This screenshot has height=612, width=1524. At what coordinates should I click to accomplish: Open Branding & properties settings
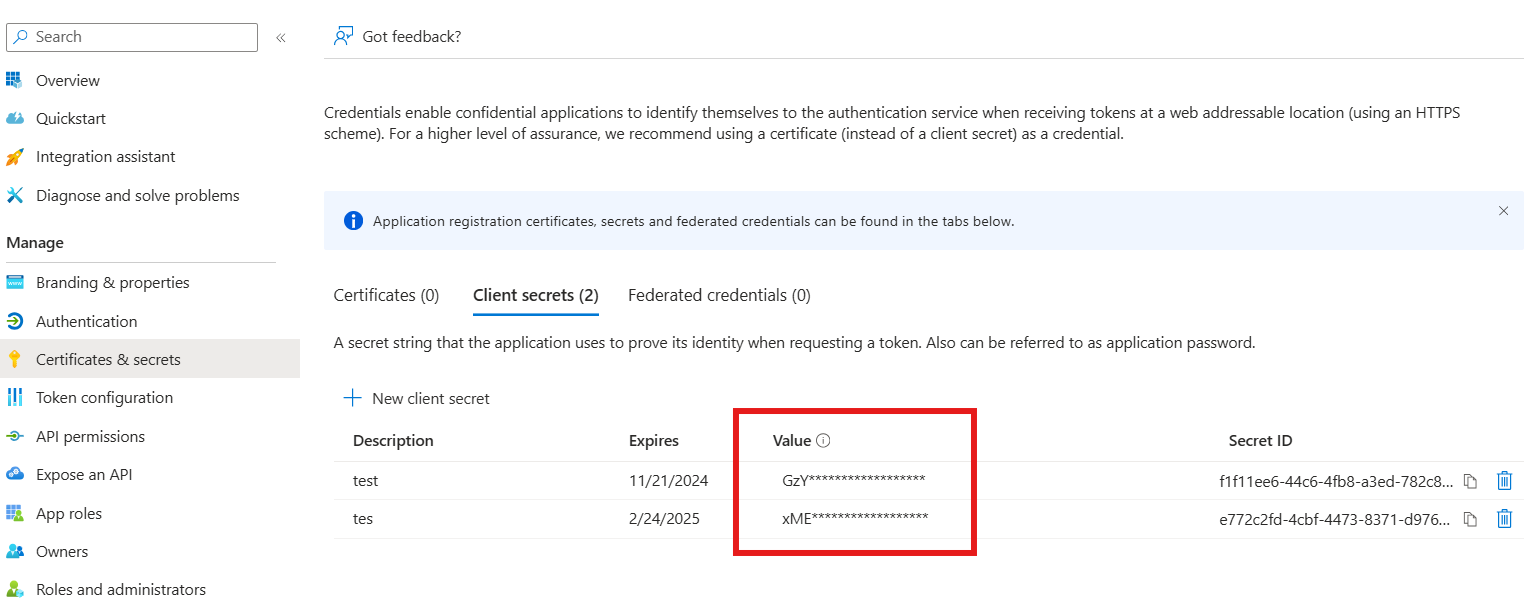click(112, 282)
